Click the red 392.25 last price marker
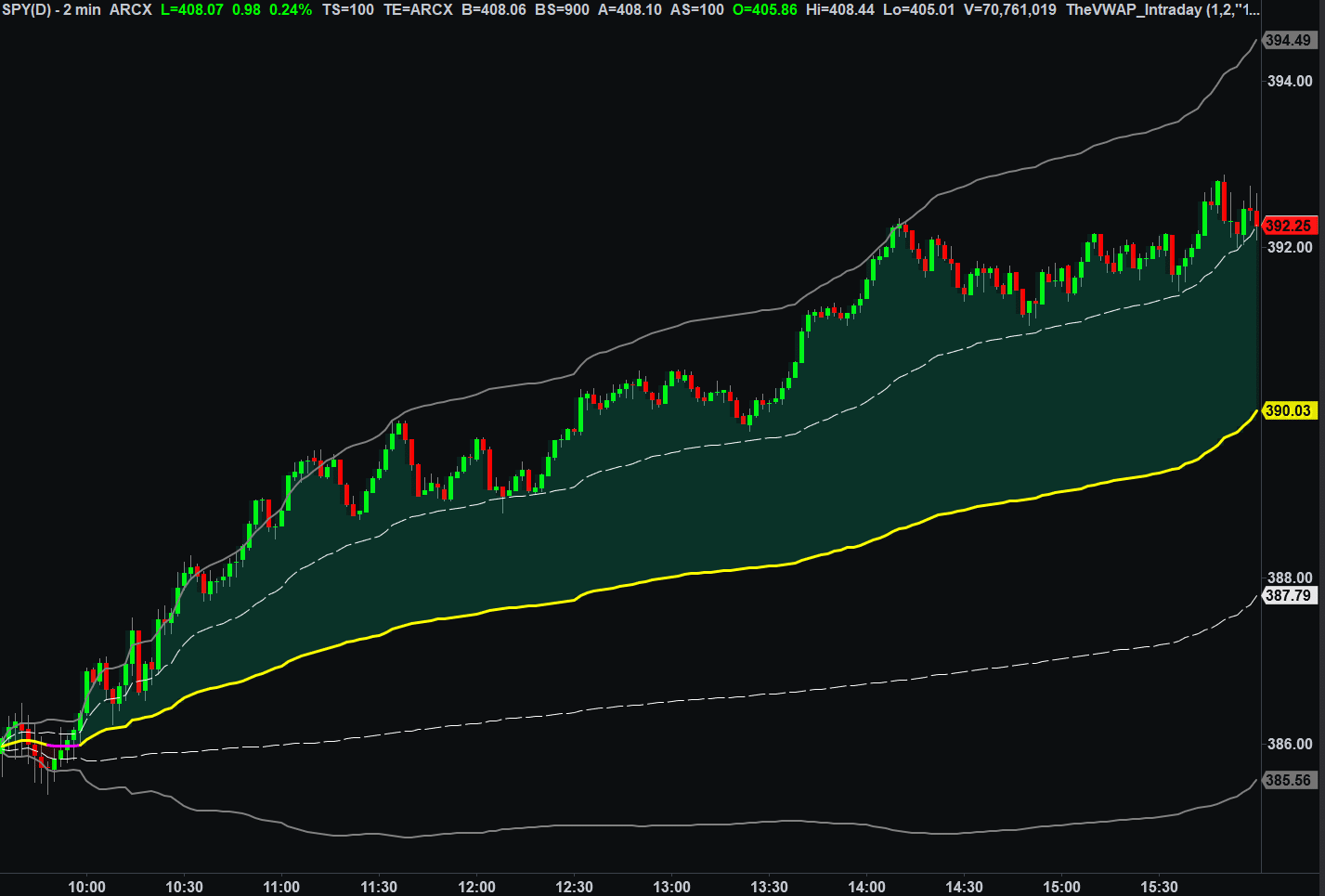 click(x=1289, y=226)
